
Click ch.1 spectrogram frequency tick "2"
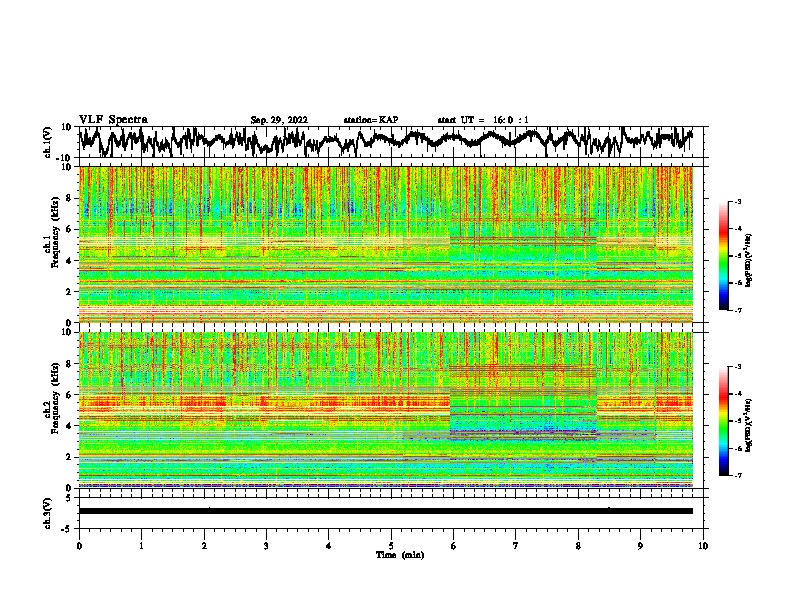(x=69, y=291)
